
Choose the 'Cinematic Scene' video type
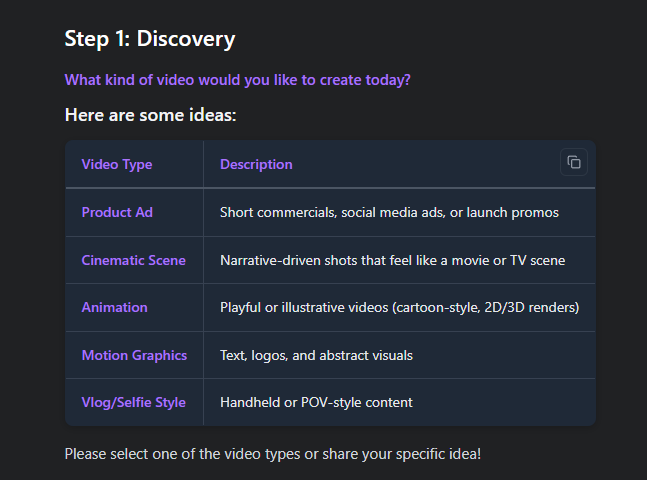click(133, 260)
